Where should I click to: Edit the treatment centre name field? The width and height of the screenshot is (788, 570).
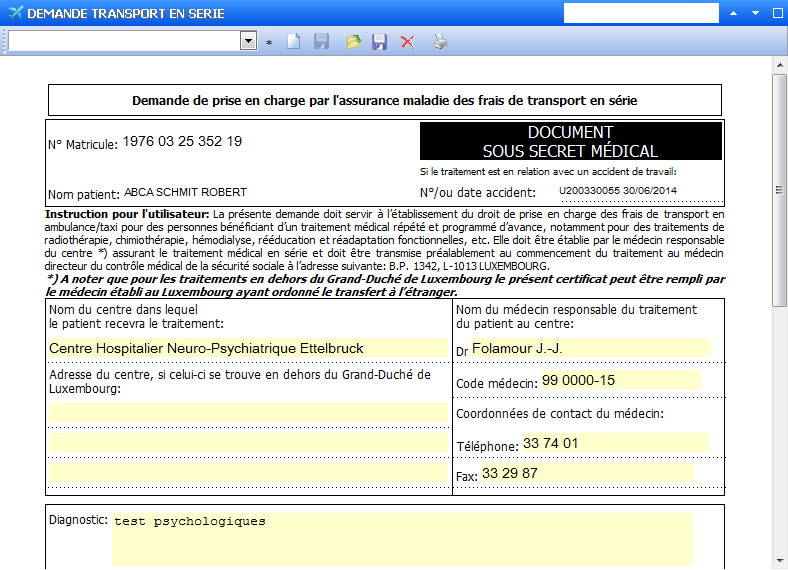tap(247, 349)
